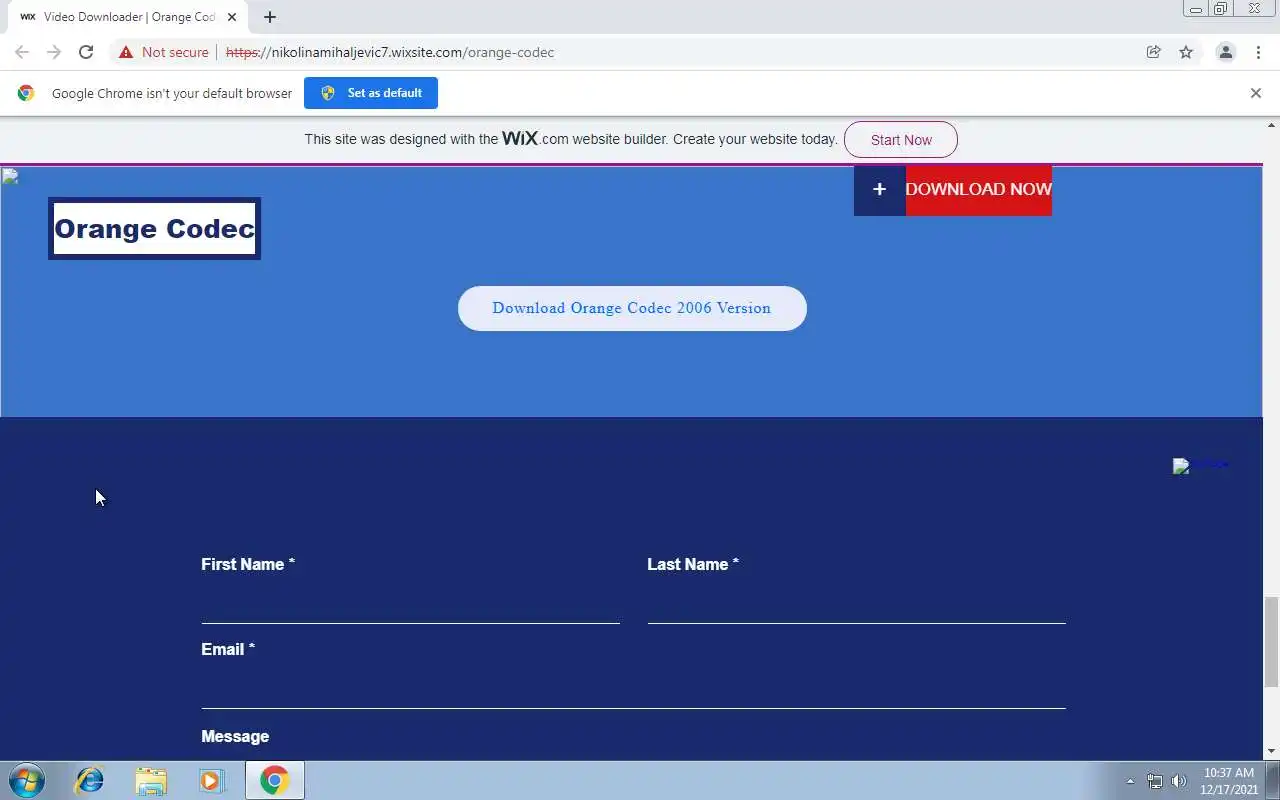Click the address bar URL

pos(390,52)
